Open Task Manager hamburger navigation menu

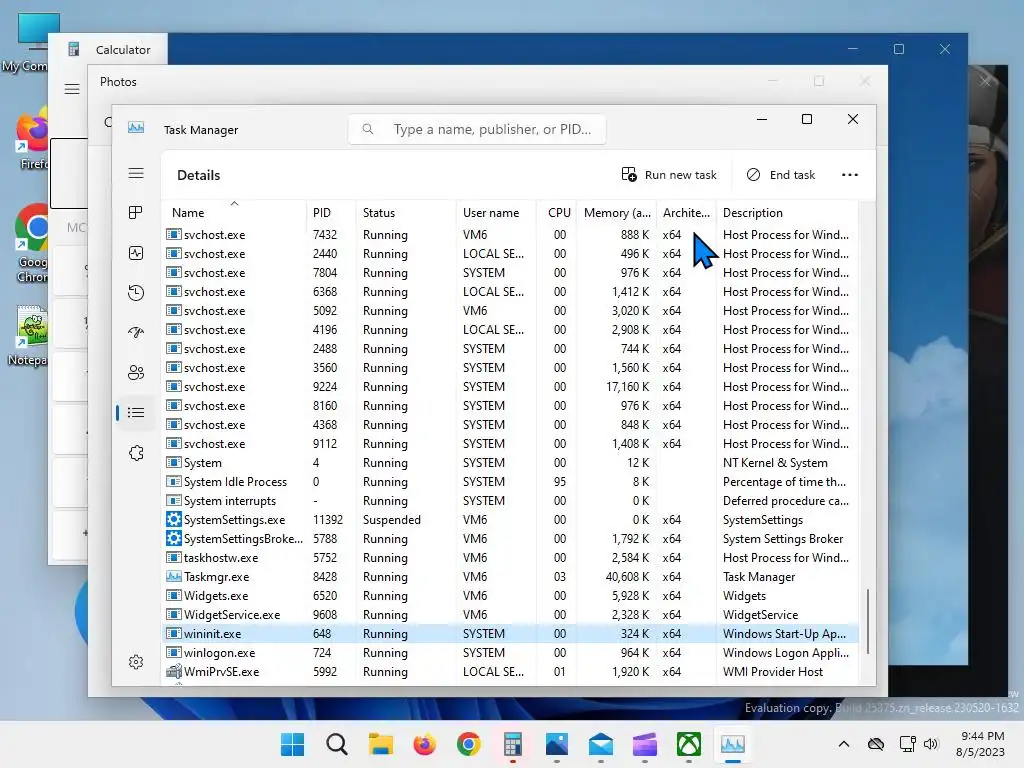click(136, 173)
